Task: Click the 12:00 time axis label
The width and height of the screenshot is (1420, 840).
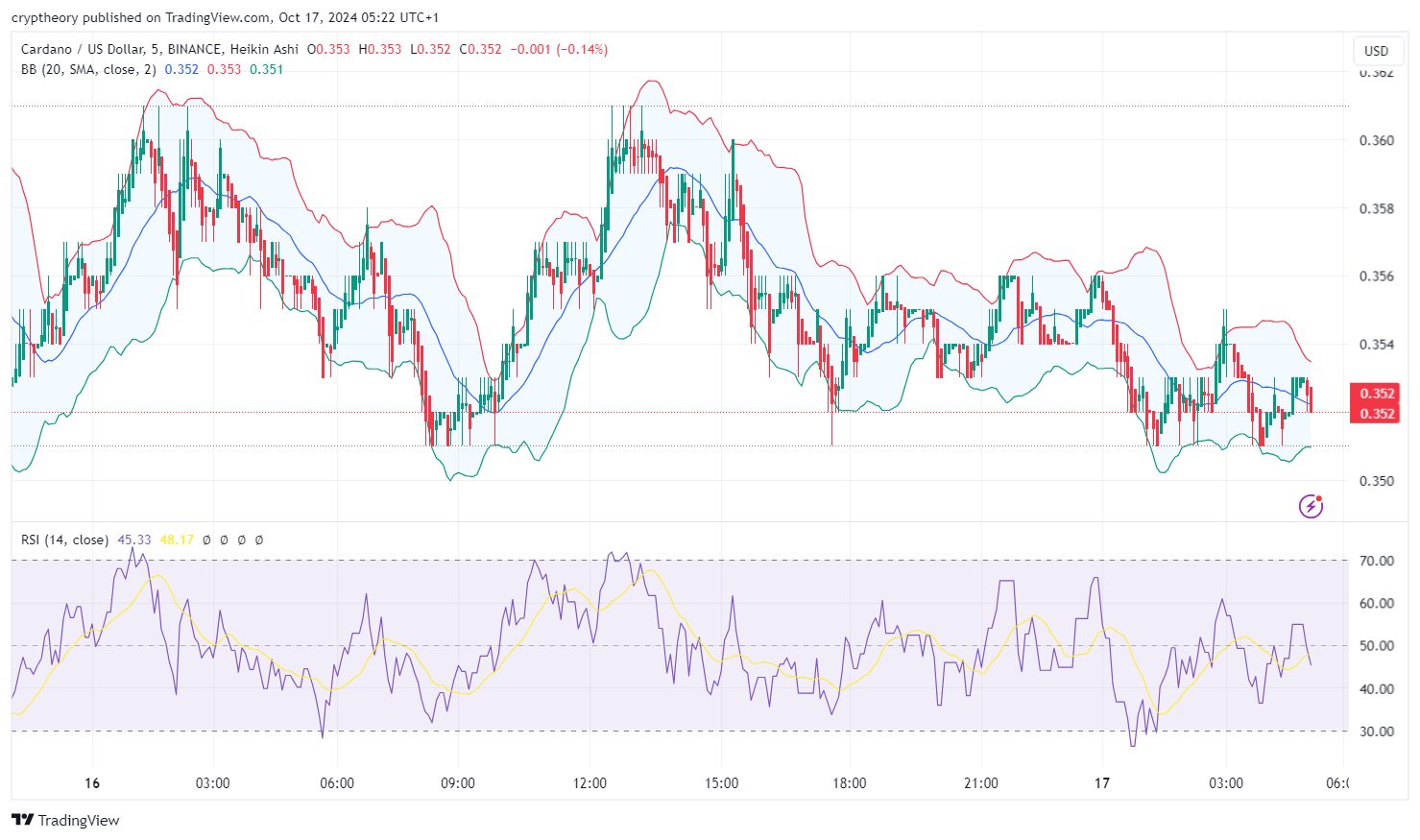Action: point(590,783)
